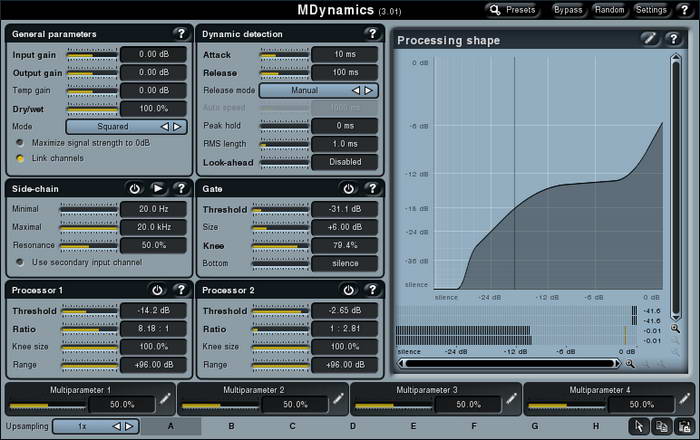
Task: Click the copy preset icon at bottom right
Action: pos(662,427)
